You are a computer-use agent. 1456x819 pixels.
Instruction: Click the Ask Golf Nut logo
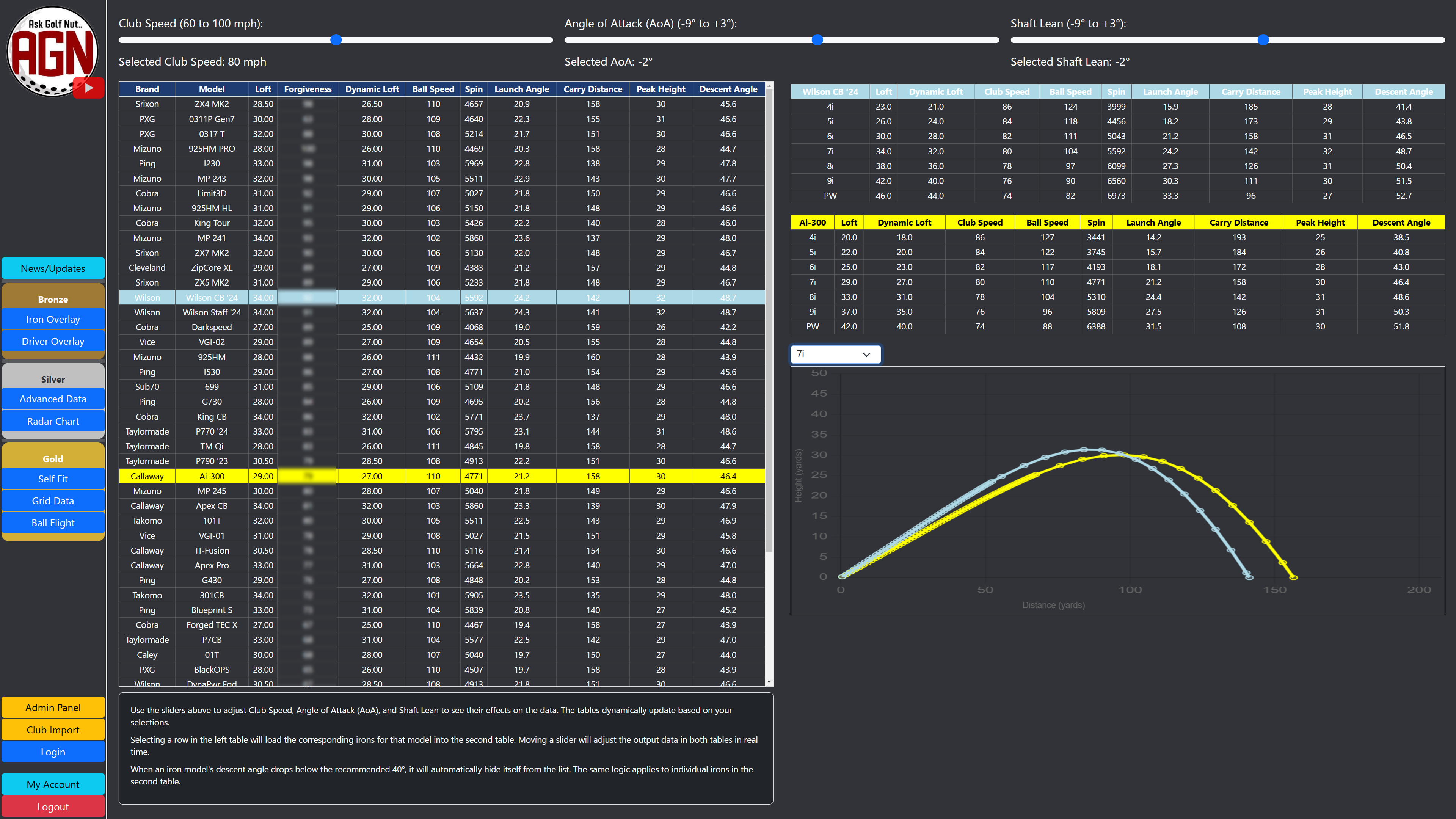click(x=52, y=51)
